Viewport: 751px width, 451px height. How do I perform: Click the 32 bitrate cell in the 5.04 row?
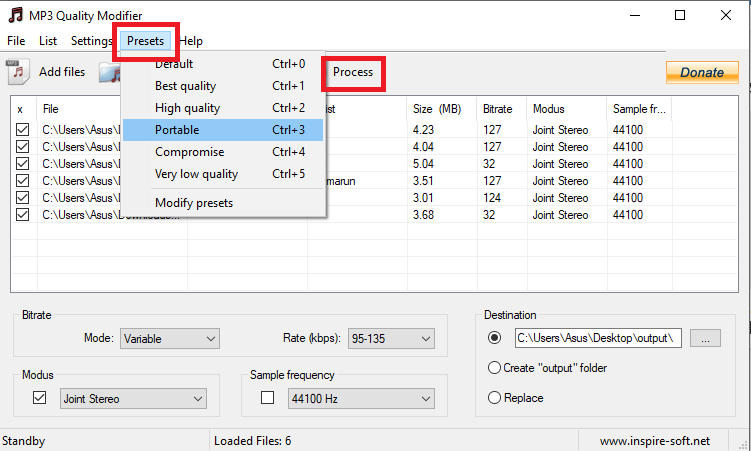[489, 164]
